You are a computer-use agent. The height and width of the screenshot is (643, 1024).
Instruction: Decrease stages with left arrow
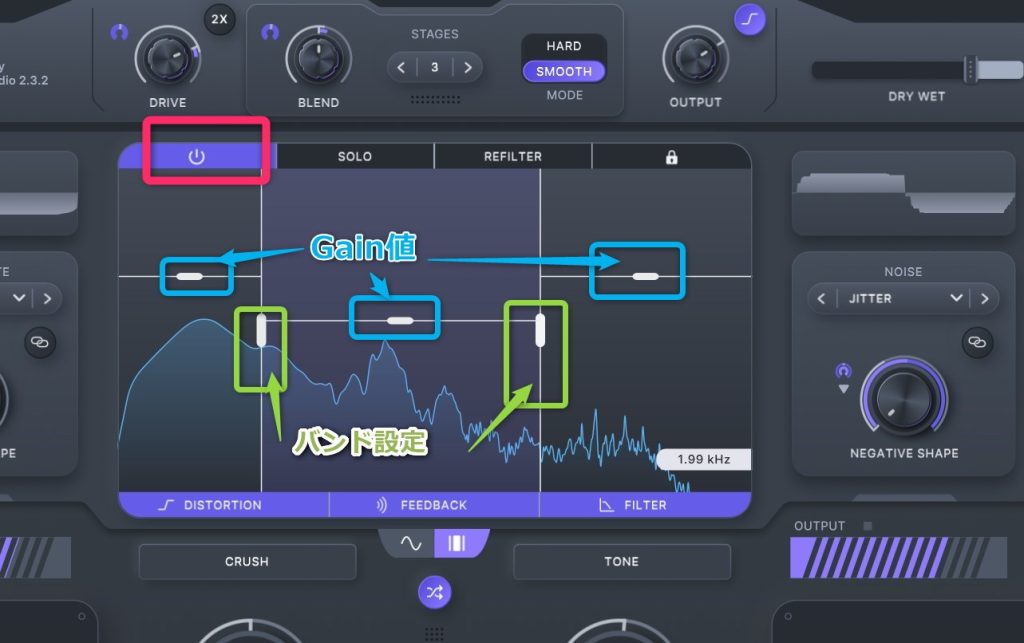tap(402, 68)
